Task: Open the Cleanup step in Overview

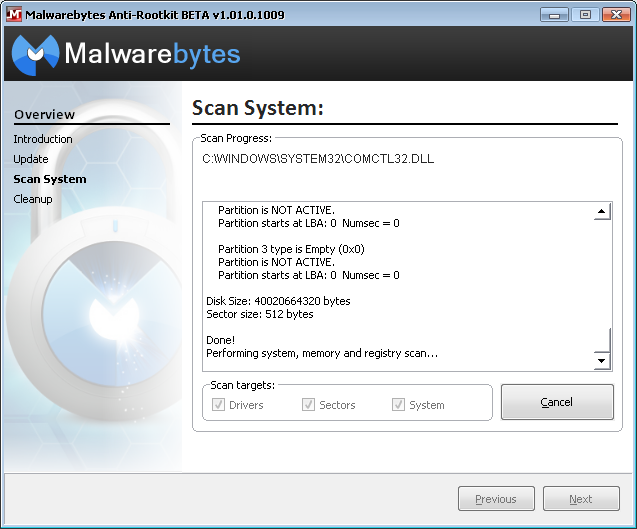Action: click(x=33, y=199)
